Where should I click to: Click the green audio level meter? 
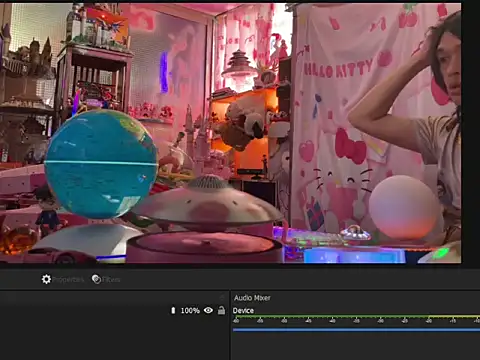tap(356, 316)
